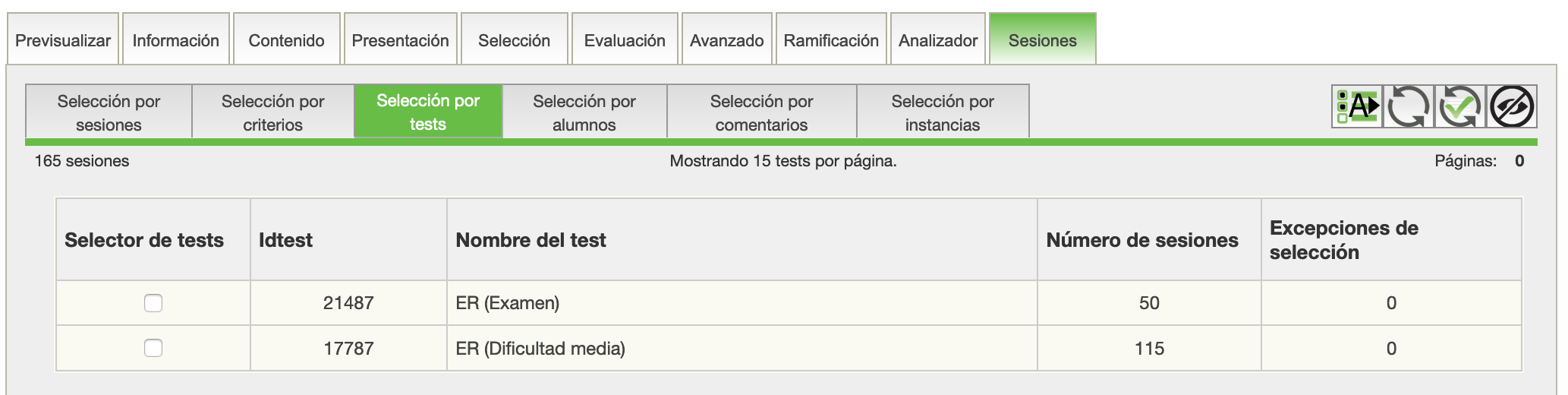
Task: Check the selector box for ER (Examen)
Action: pyautogui.click(x=153, y=303)
